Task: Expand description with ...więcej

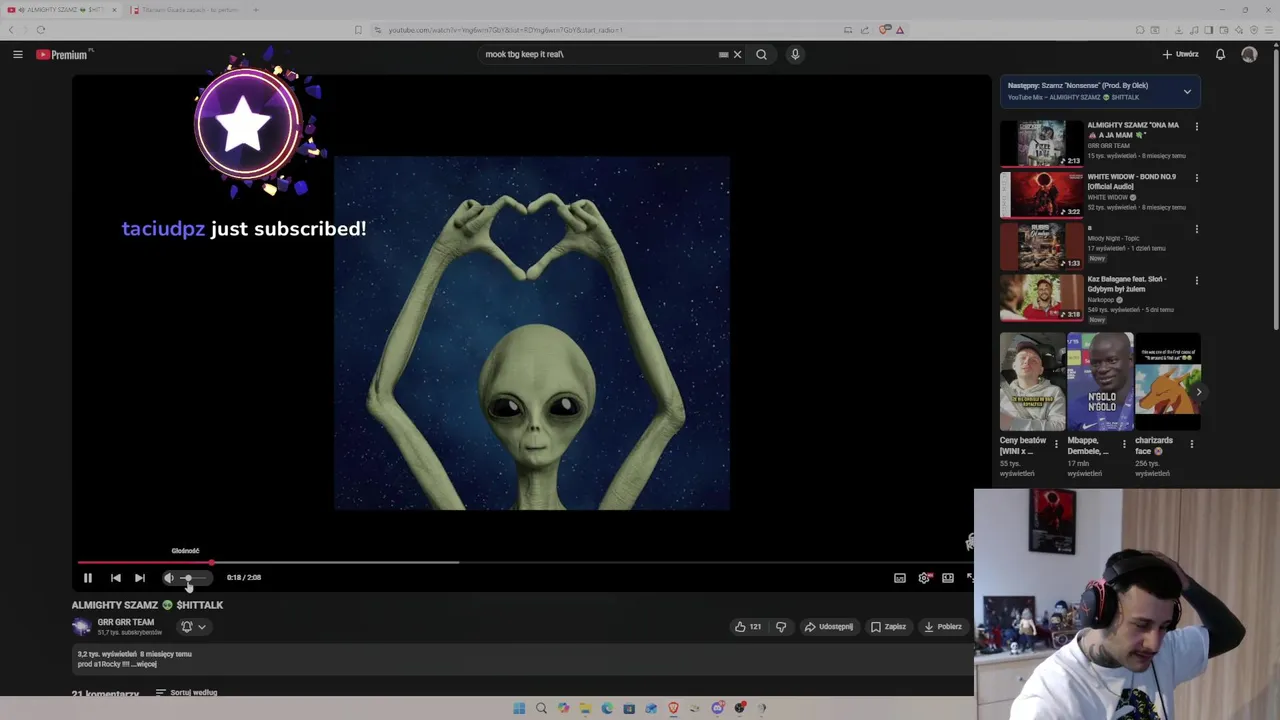Action: click(143, 664)
